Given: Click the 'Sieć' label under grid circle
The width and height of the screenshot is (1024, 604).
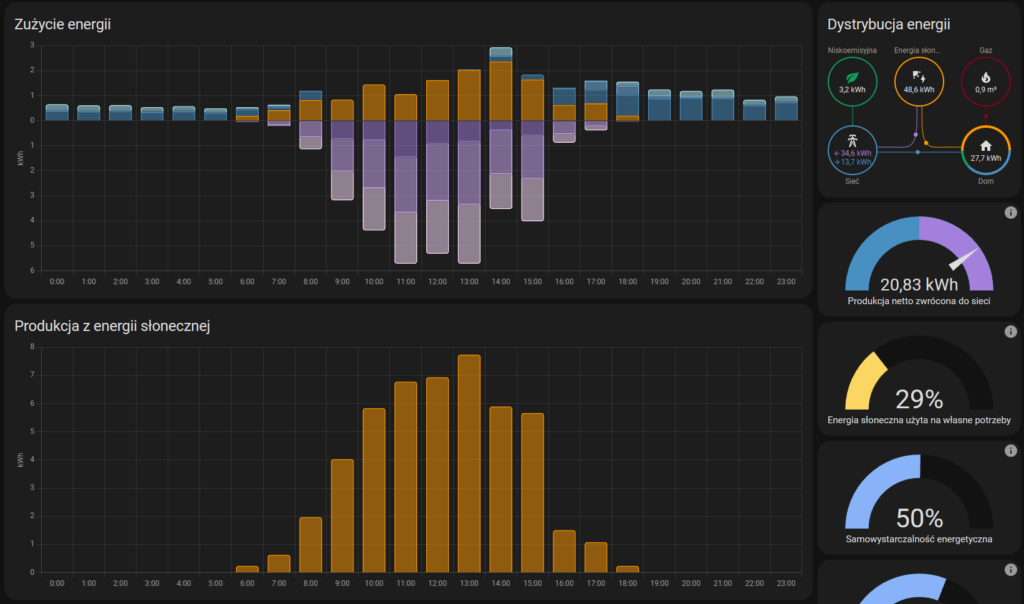Looking at the screenshot, I should click(x=852, y=182).
